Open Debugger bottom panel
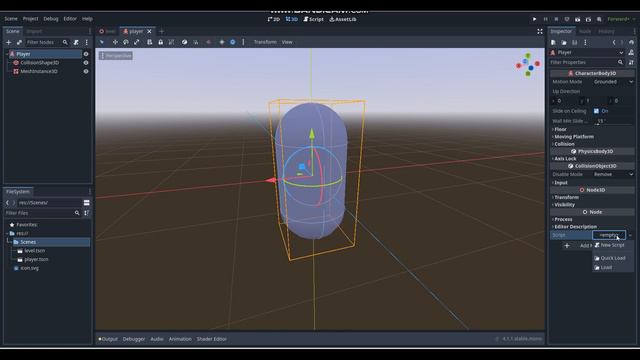The height and width of the screenshot is (360, 640). pyautogui.click(x=134, y=339)
